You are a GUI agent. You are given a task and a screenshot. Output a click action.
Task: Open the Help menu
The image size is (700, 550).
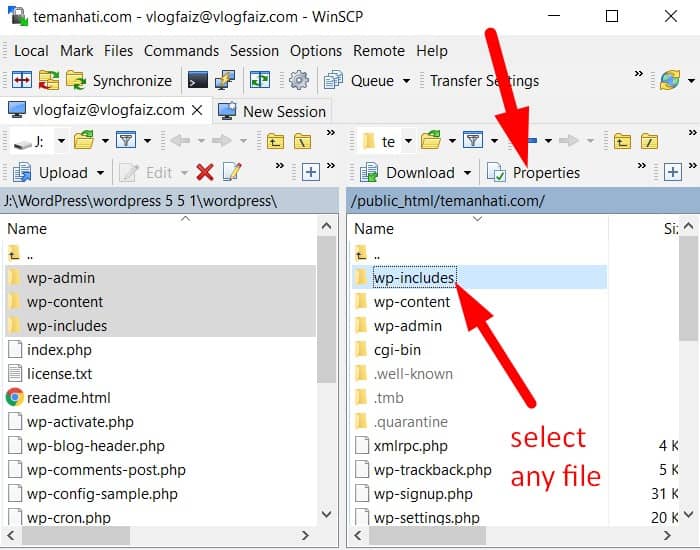coord(432,51)
